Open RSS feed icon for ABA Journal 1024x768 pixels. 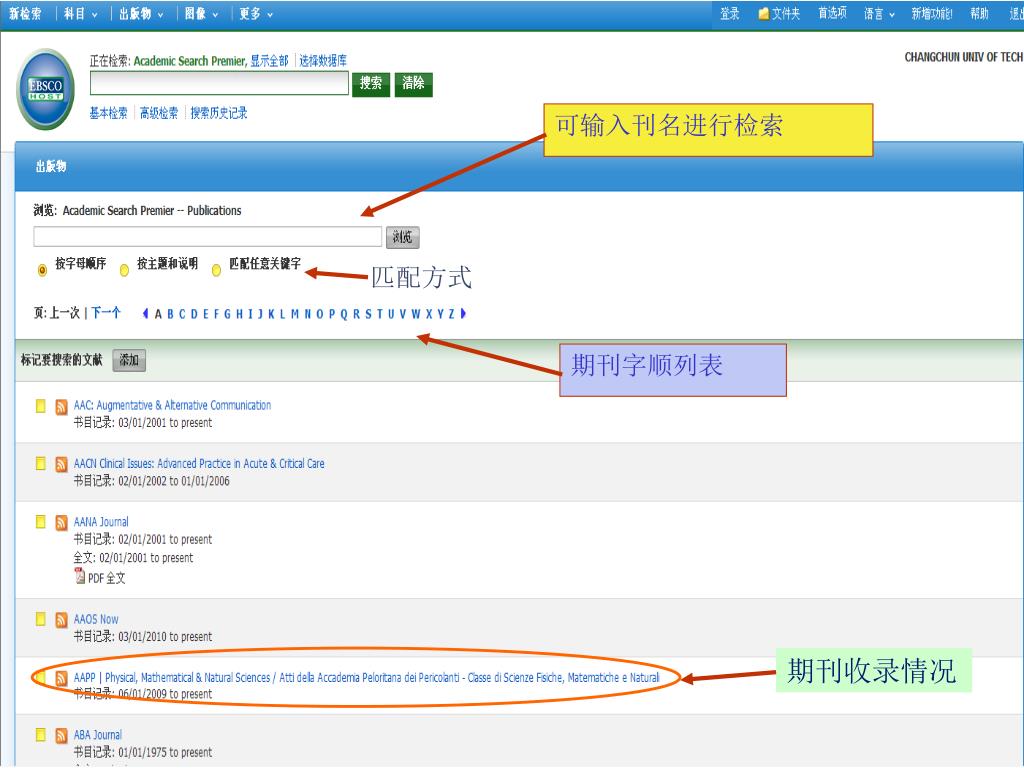click(x=61, y=736)
